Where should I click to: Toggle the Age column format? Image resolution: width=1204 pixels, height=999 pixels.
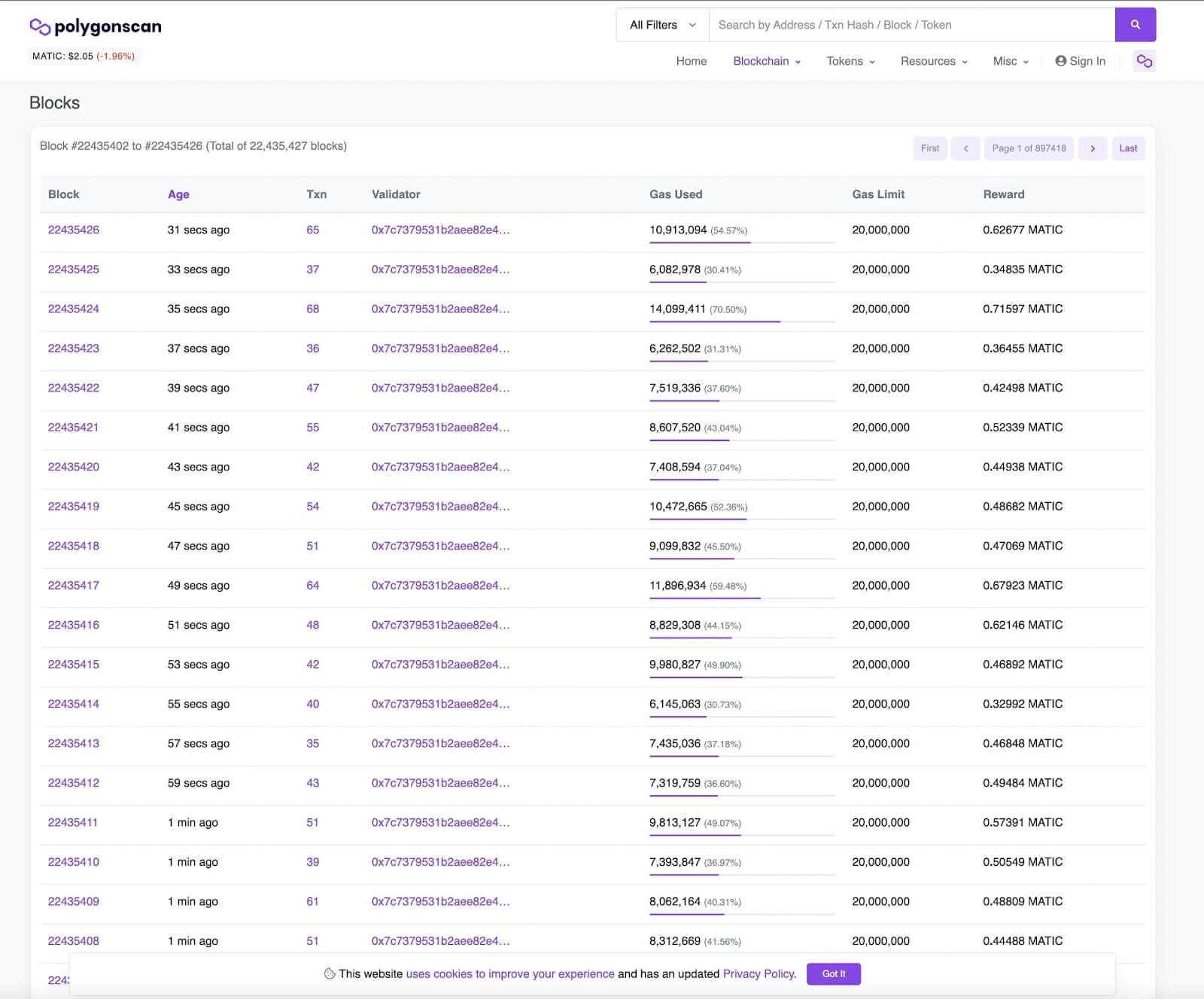click(x=178, y=194)
